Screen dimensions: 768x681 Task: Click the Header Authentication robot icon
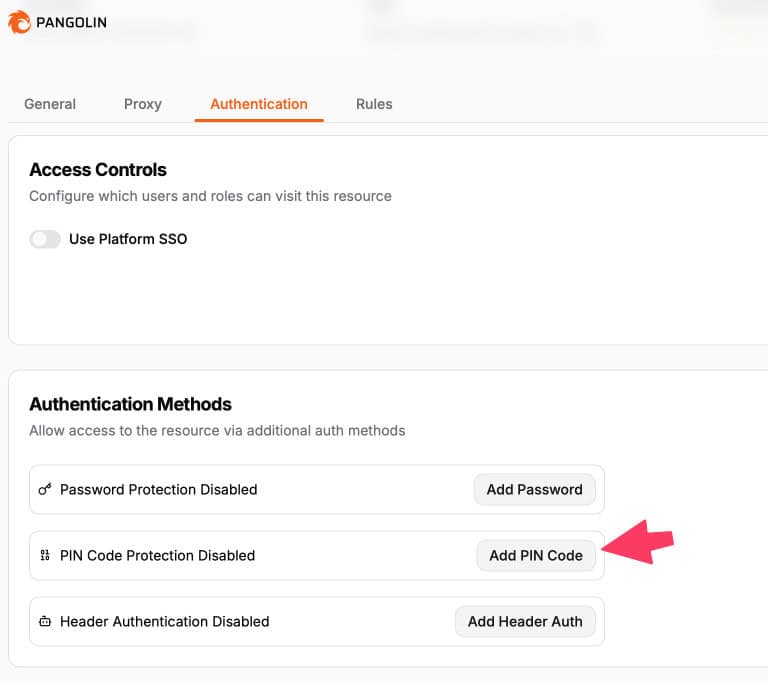coord(45,621)
